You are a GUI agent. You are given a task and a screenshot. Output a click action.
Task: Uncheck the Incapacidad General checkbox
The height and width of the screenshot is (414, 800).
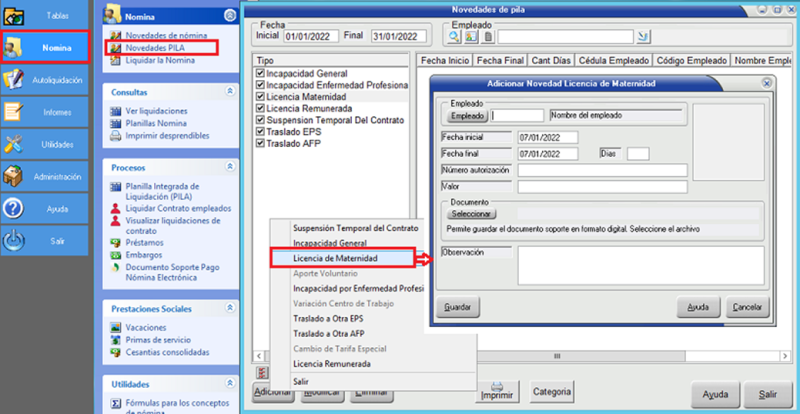(x=260, y=74)
